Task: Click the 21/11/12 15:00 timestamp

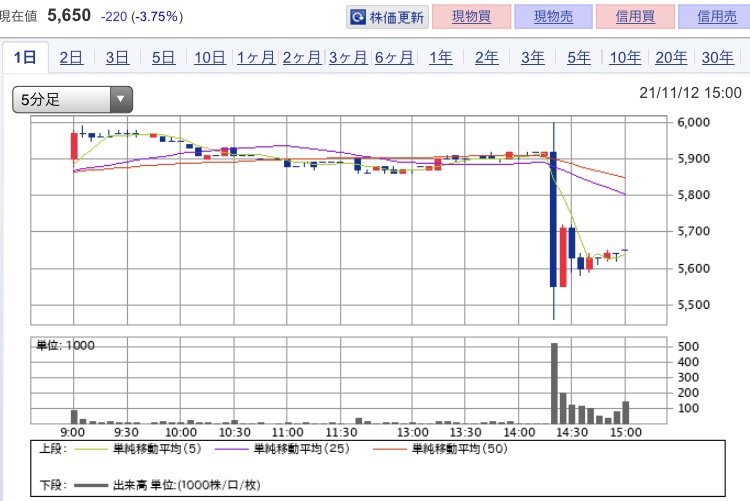Action: 690,92
